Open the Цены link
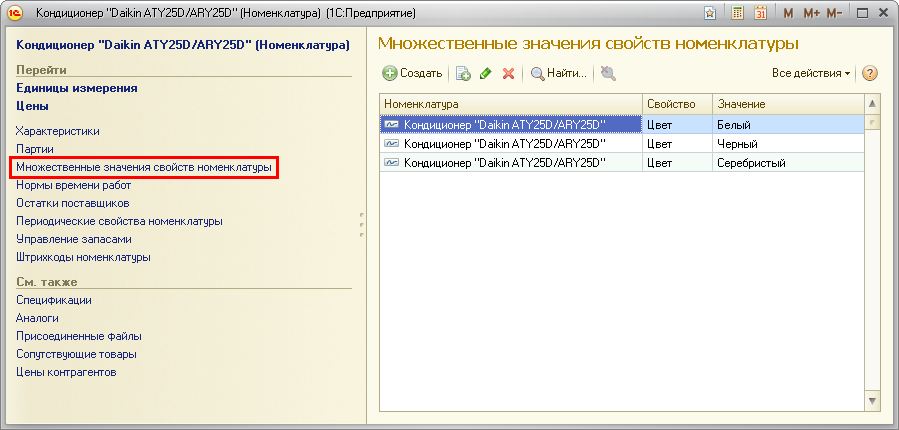 (32, 106)
